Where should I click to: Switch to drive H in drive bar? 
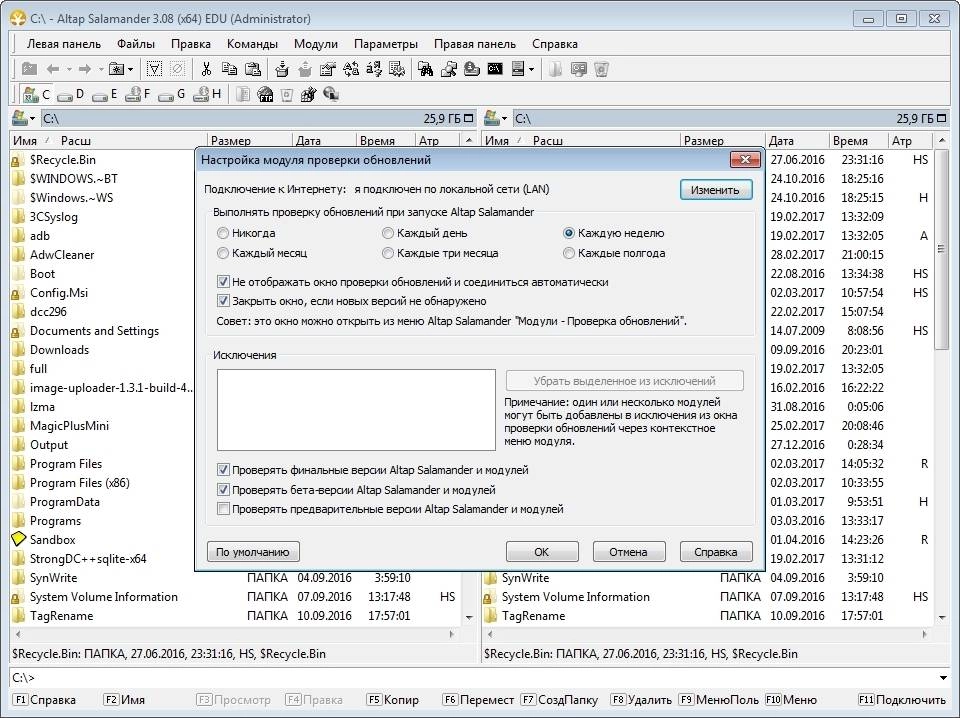pos(206,94)
